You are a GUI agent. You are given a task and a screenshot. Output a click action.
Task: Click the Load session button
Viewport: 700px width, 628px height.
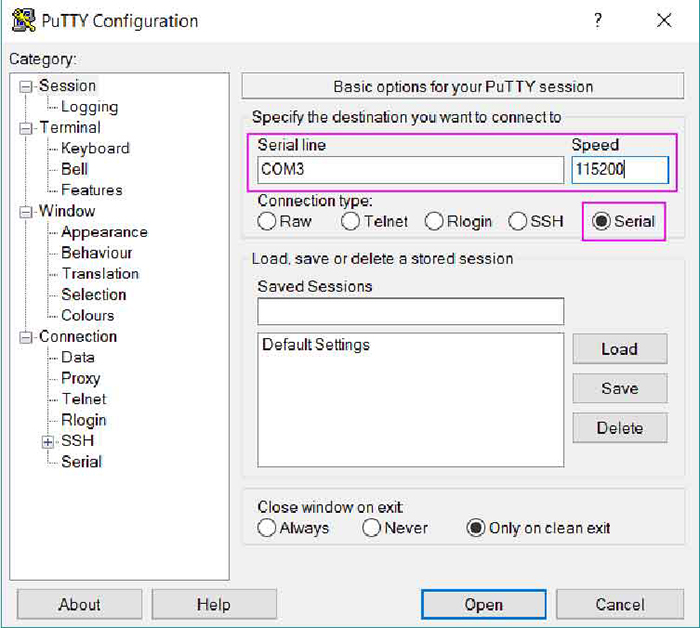point(619,349)
